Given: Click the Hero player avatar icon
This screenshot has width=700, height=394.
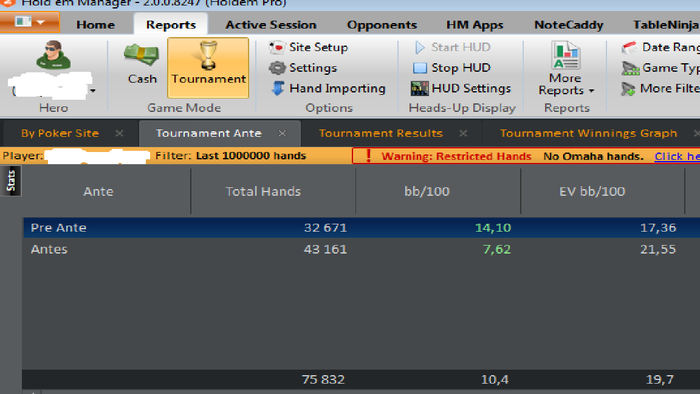Looking at the screenshot, I should pyautogui.click(x=54, y=55).
